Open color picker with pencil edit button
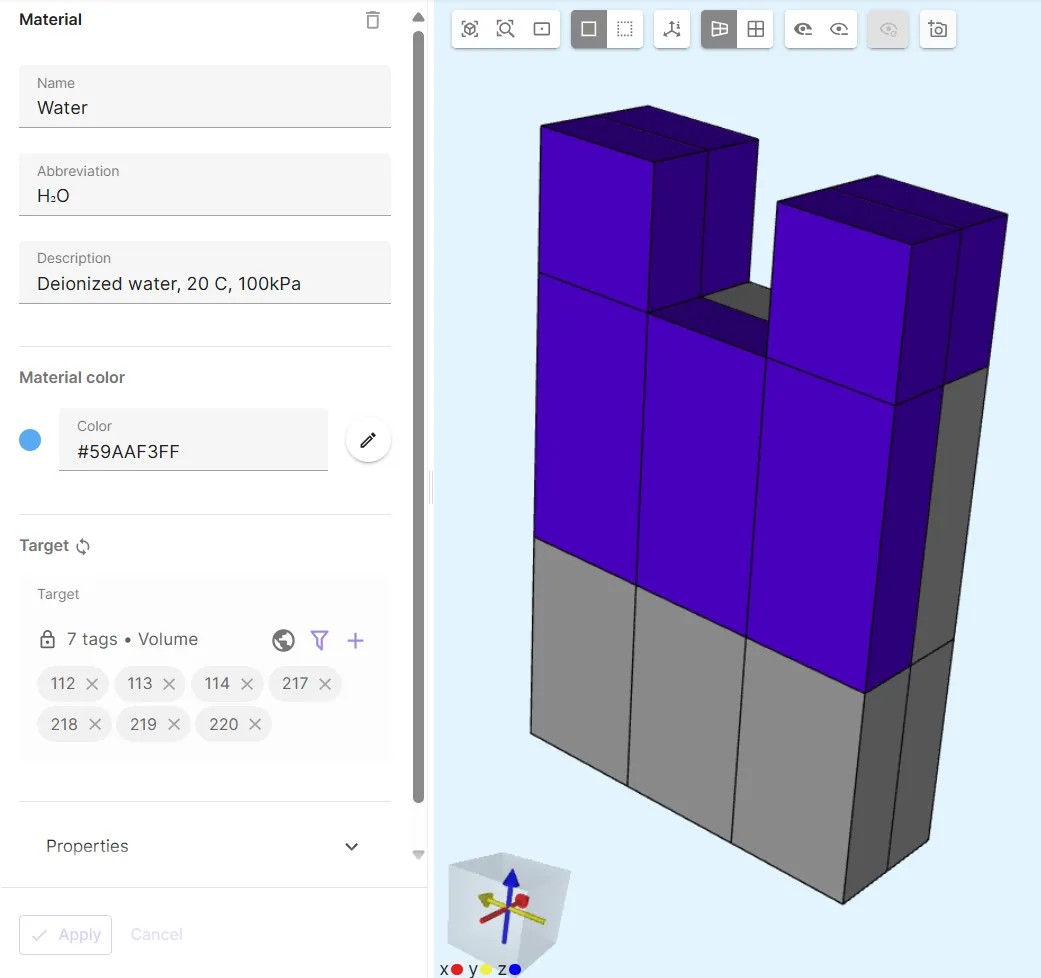 point(368,440)
